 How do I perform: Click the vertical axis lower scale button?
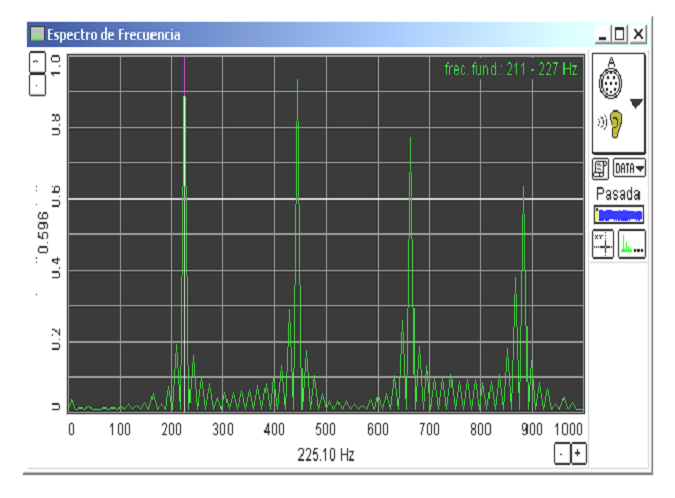[37, 85]
